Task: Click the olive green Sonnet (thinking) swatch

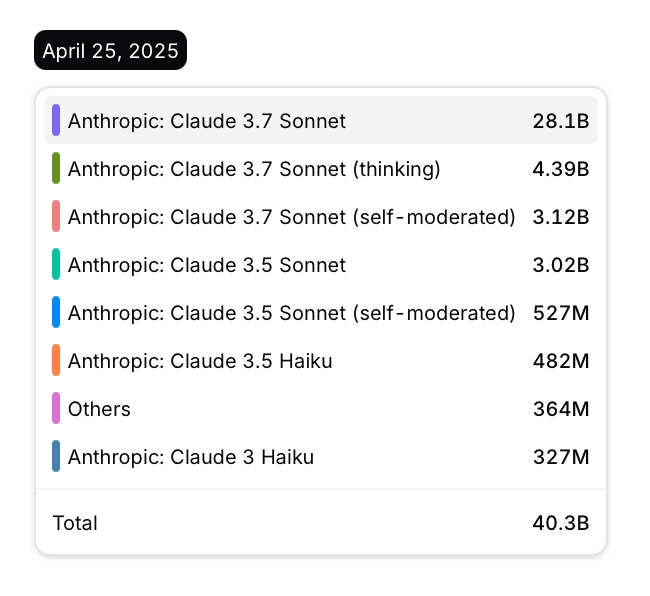Action: point(56,169)
